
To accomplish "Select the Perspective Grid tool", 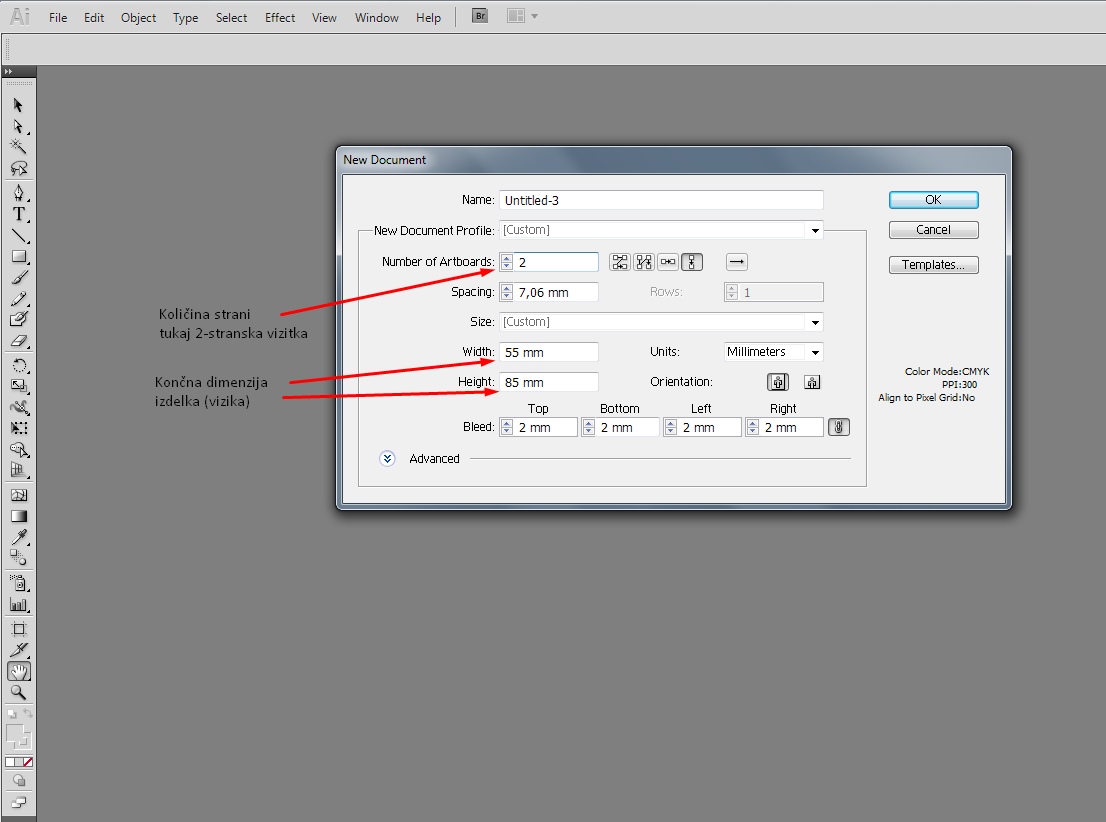I will [x=18, y=470].
